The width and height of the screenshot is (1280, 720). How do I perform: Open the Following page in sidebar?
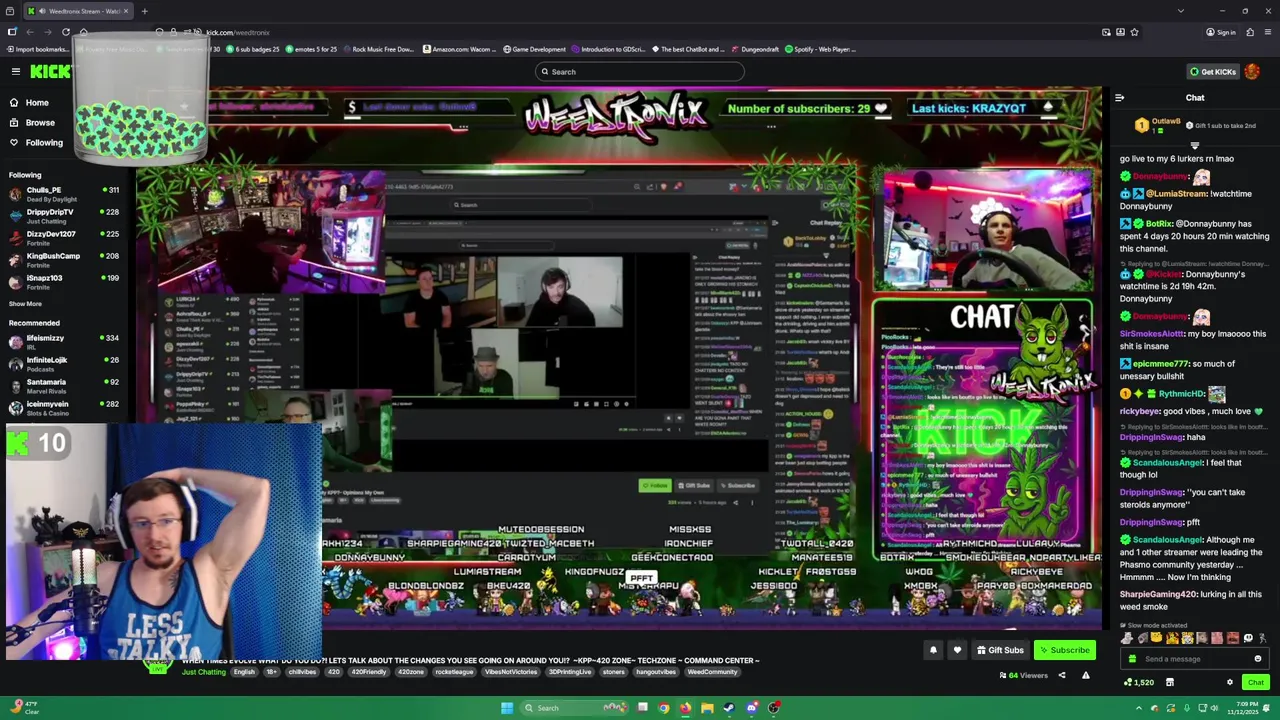coord(43,142)
